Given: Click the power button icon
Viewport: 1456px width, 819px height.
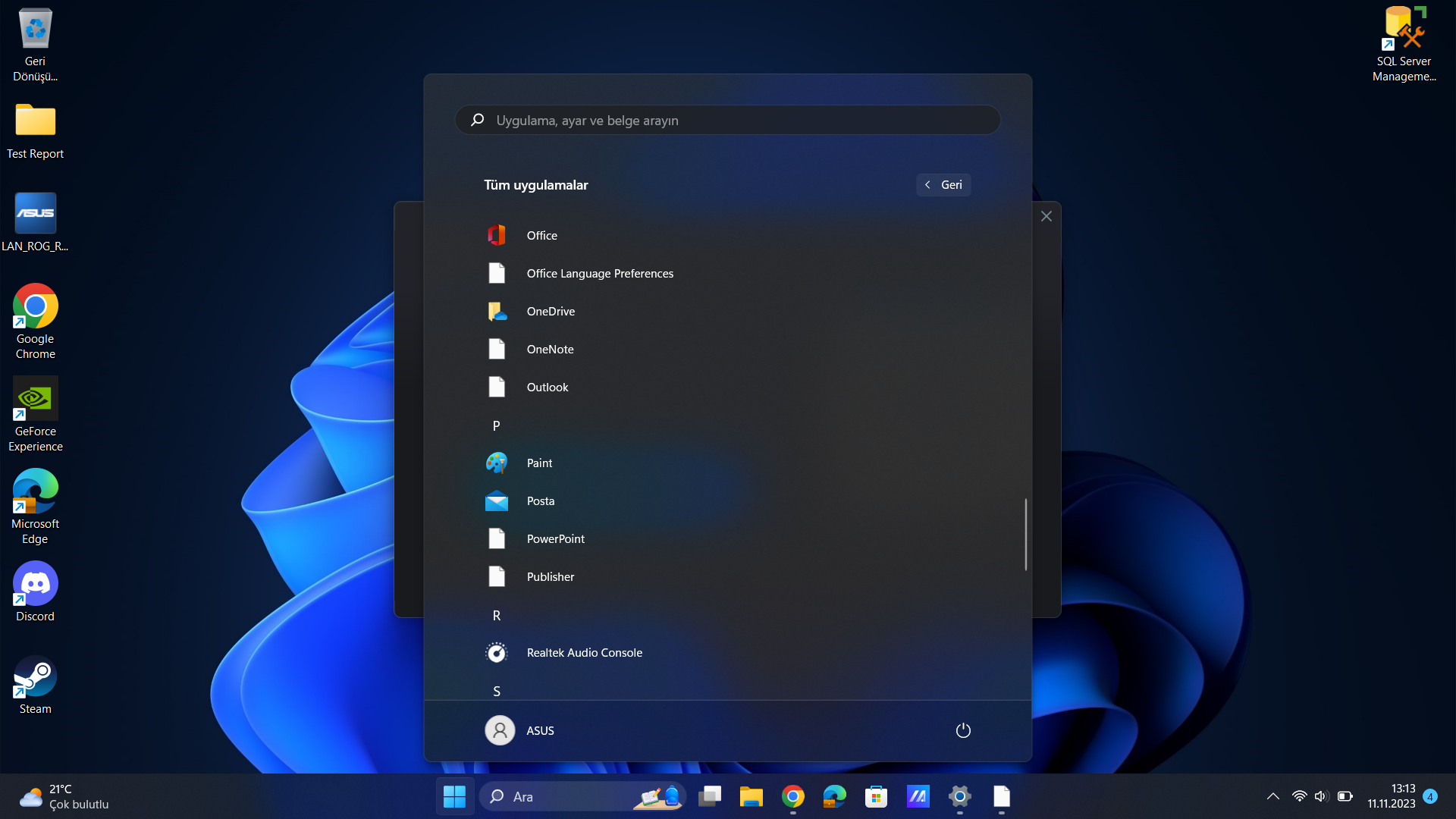Looking at the screenshot, I should point(963,730).
